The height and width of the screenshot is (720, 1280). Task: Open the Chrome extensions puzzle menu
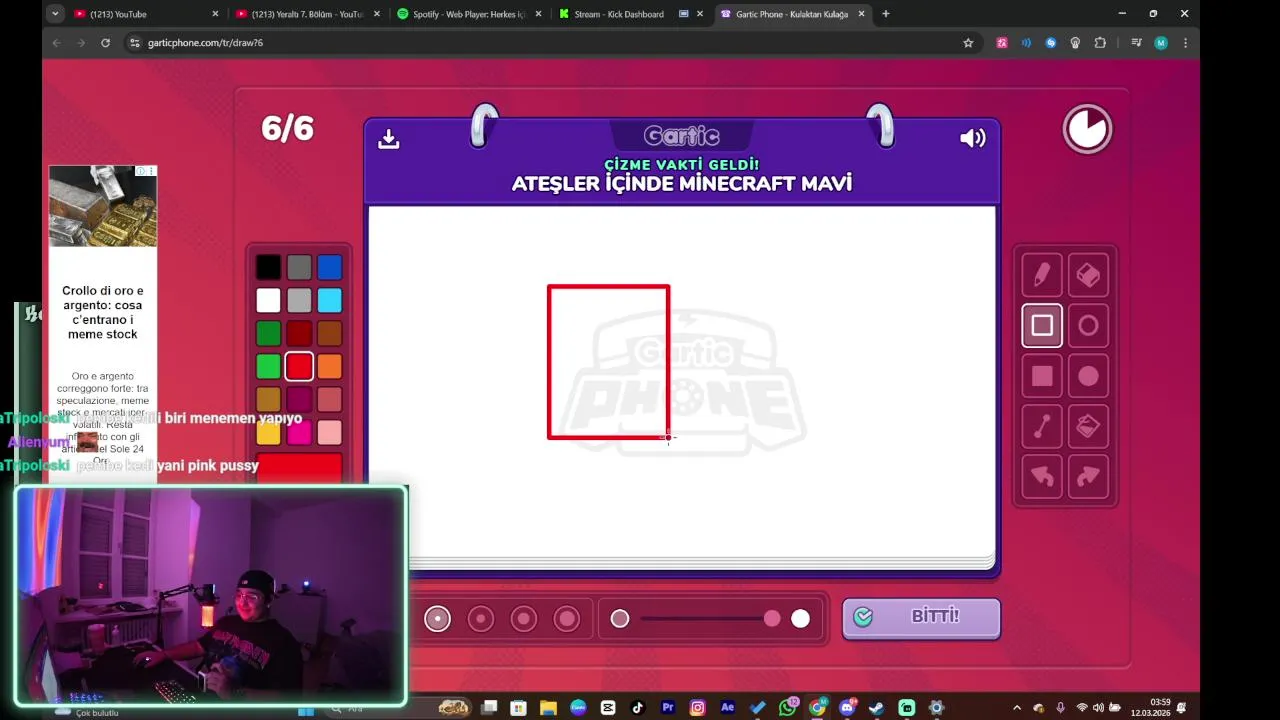point(1100,43)
